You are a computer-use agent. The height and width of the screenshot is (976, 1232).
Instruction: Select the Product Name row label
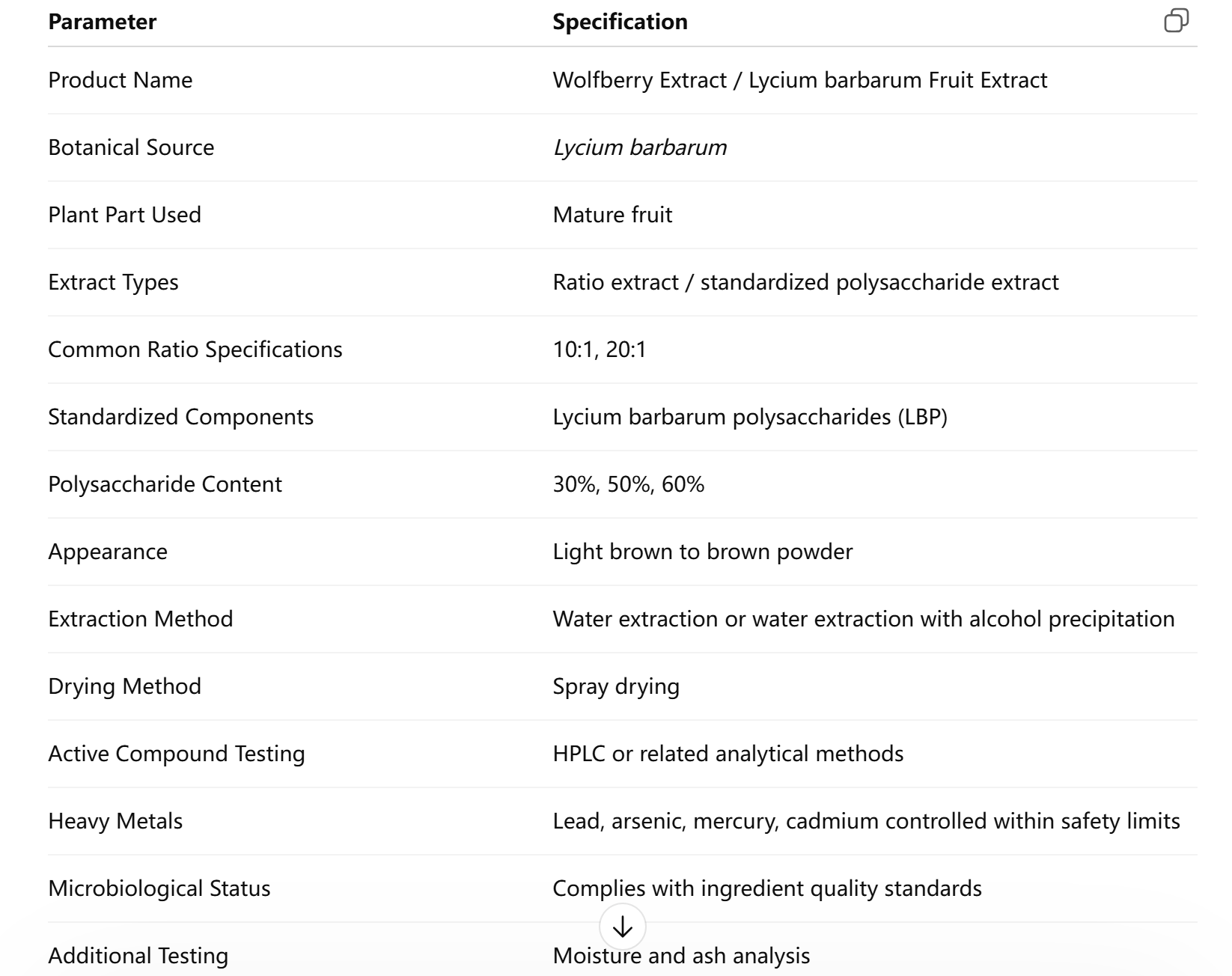[120, 80]
